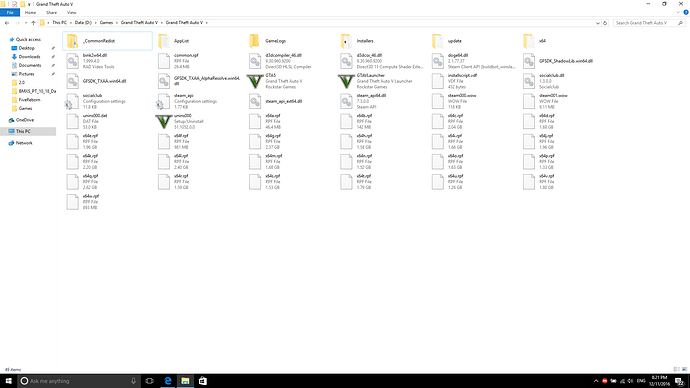690x388 pixels.
Task: Expand the chevron after Data (D:) in the address bar
Action: [x=95, y=23]
